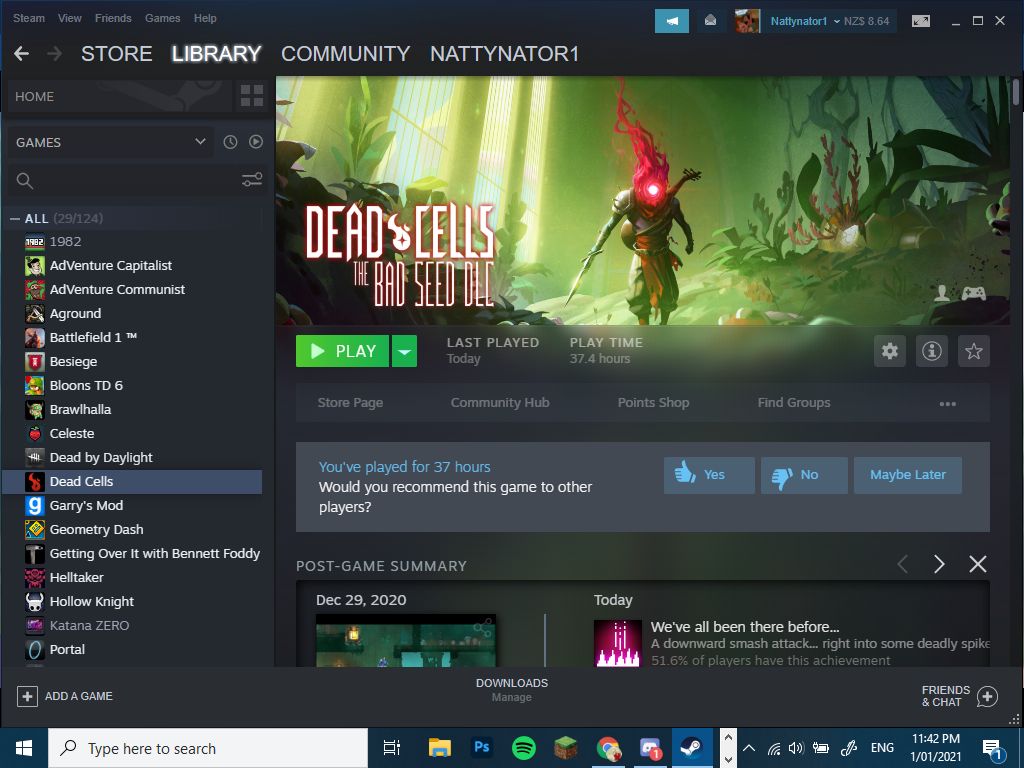Open the Friends menu
1024x768 pixels.
click(113, 18)
